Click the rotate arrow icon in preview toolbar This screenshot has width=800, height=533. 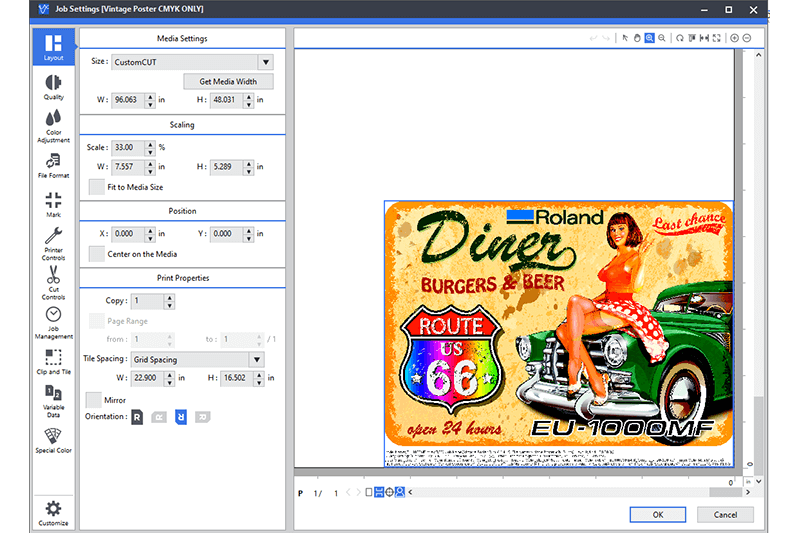[x=680, y=38]
